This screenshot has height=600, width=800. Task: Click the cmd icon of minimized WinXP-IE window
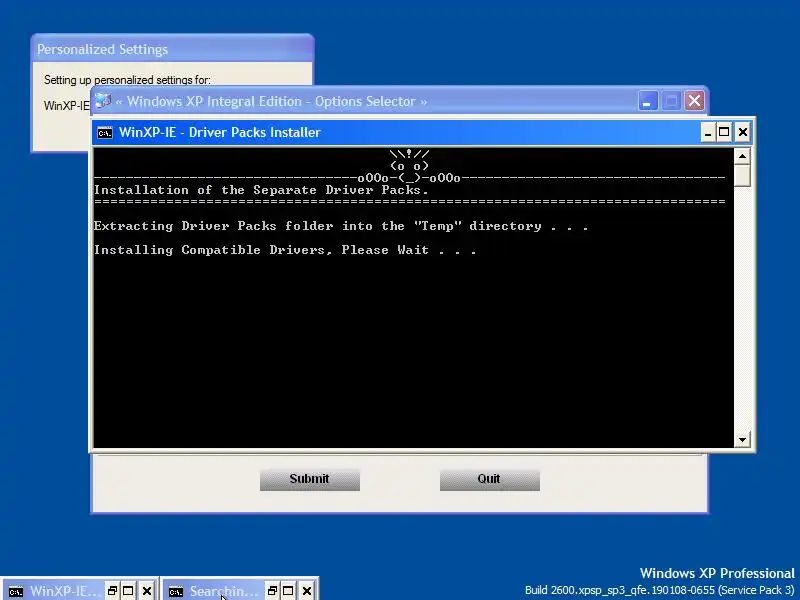click(x=16, y=592)
